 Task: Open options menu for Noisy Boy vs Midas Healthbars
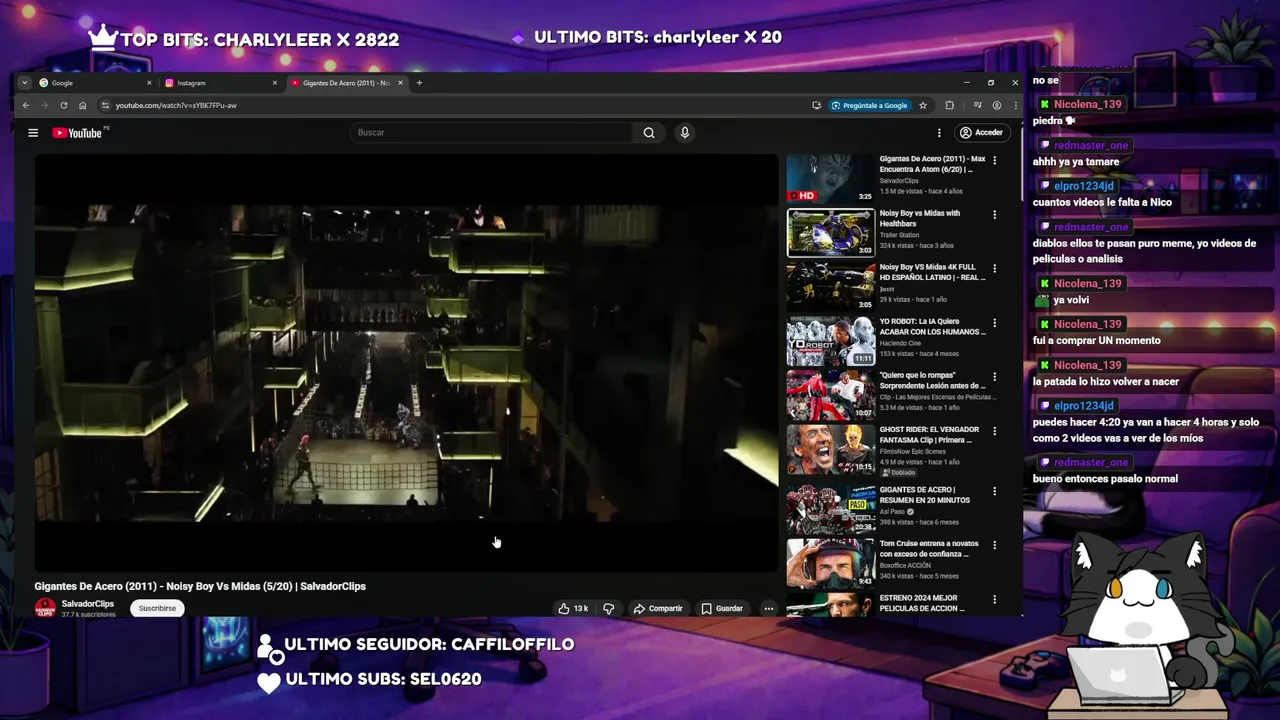(x=994, y=214)
